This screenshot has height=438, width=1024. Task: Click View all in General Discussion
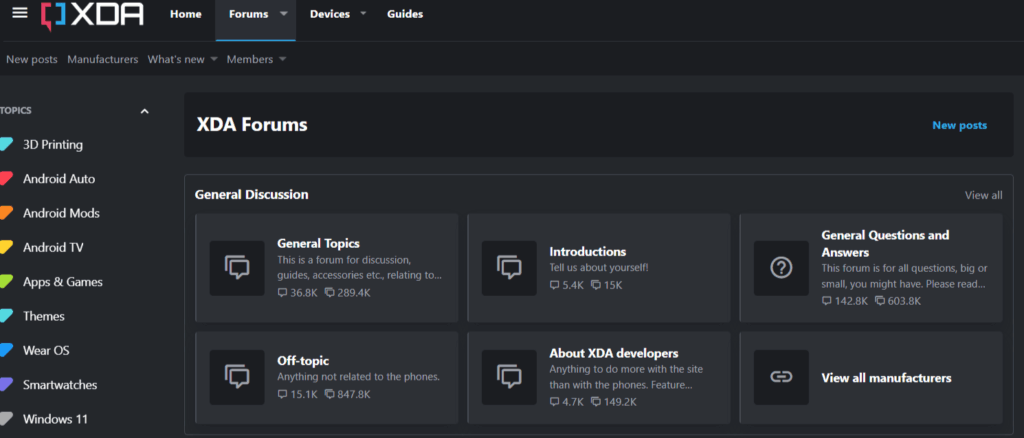click(x=984, y=195)
